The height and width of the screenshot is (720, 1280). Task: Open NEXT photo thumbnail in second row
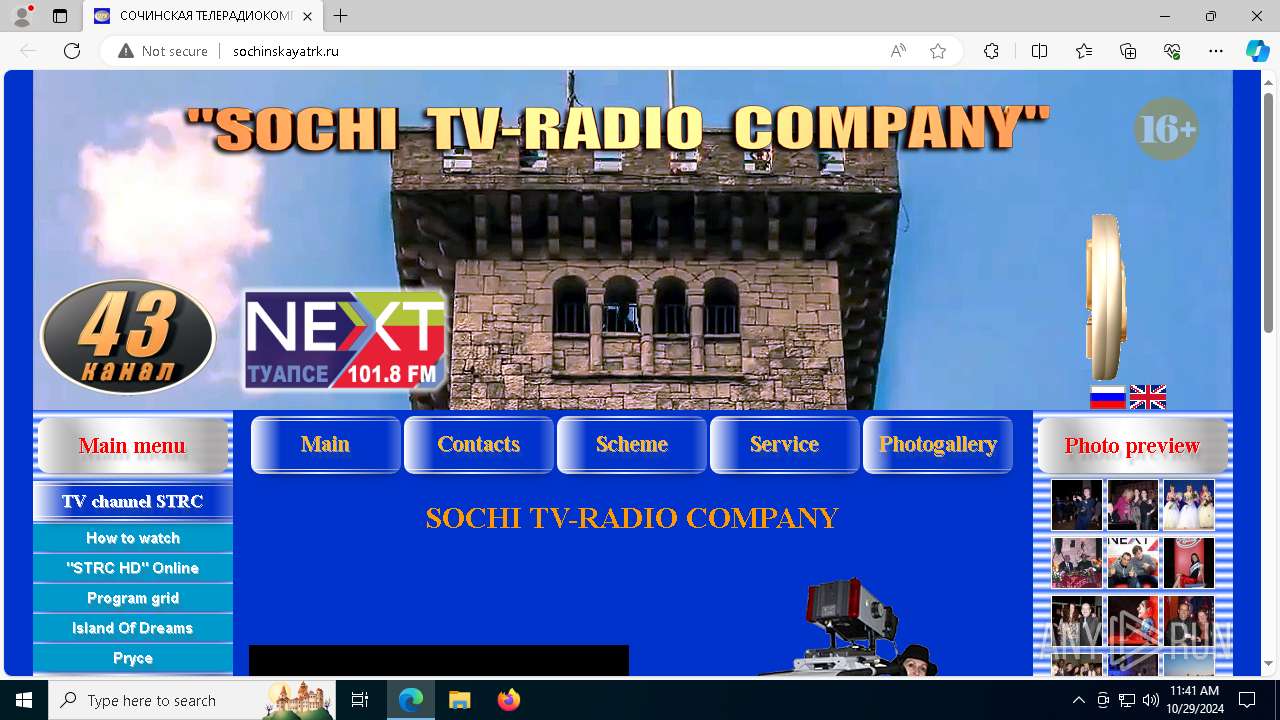pos(1133,562)
